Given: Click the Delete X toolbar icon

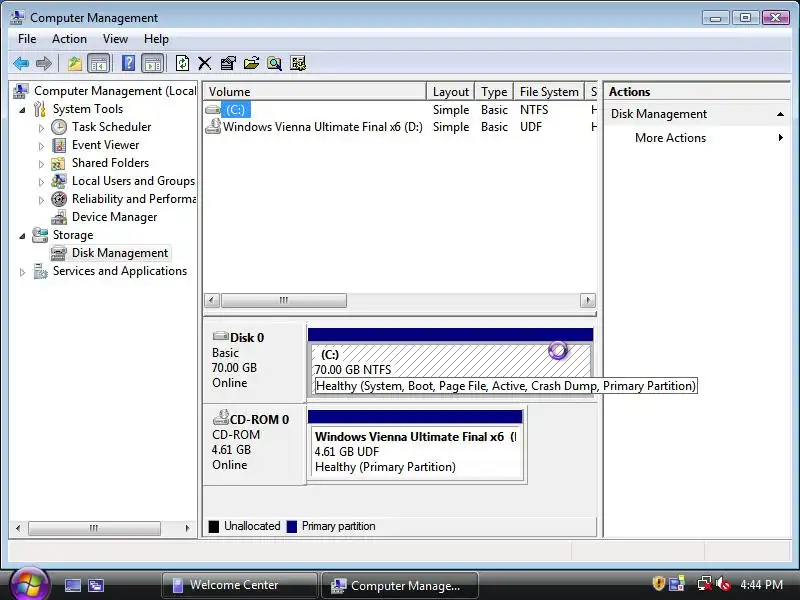Looking at the screenshot, I should click(205, 64).
